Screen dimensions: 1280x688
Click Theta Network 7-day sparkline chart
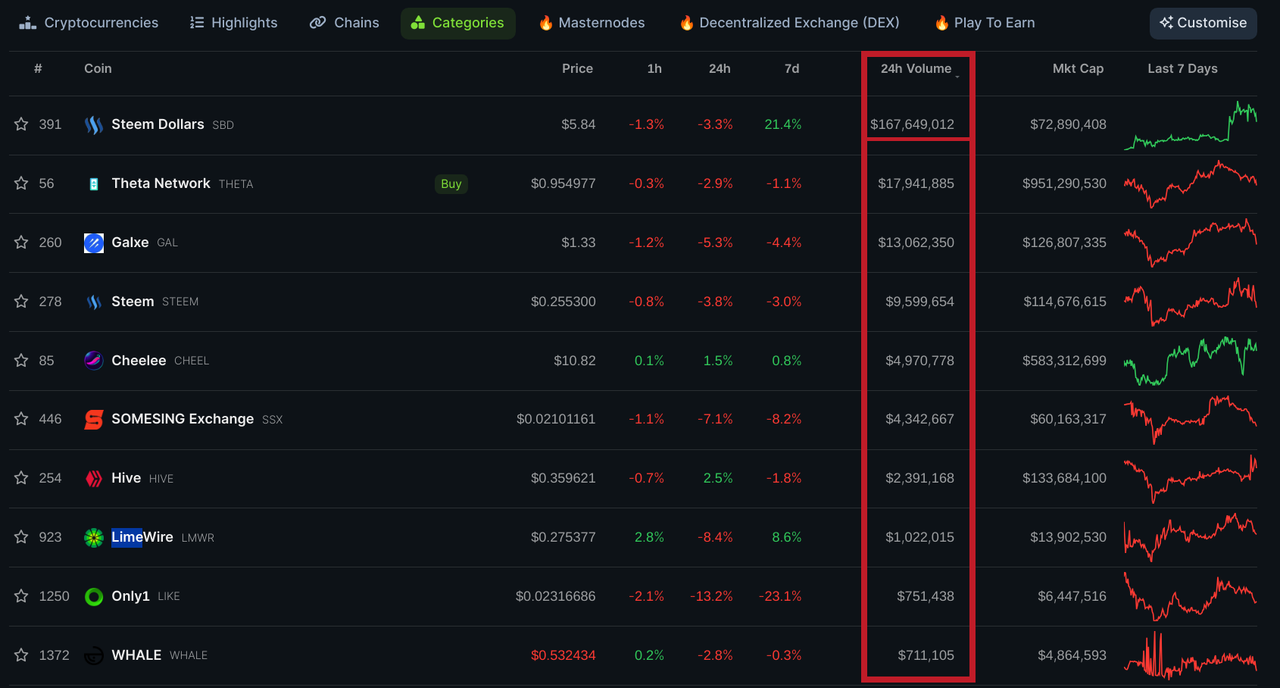pos(1190,184)
